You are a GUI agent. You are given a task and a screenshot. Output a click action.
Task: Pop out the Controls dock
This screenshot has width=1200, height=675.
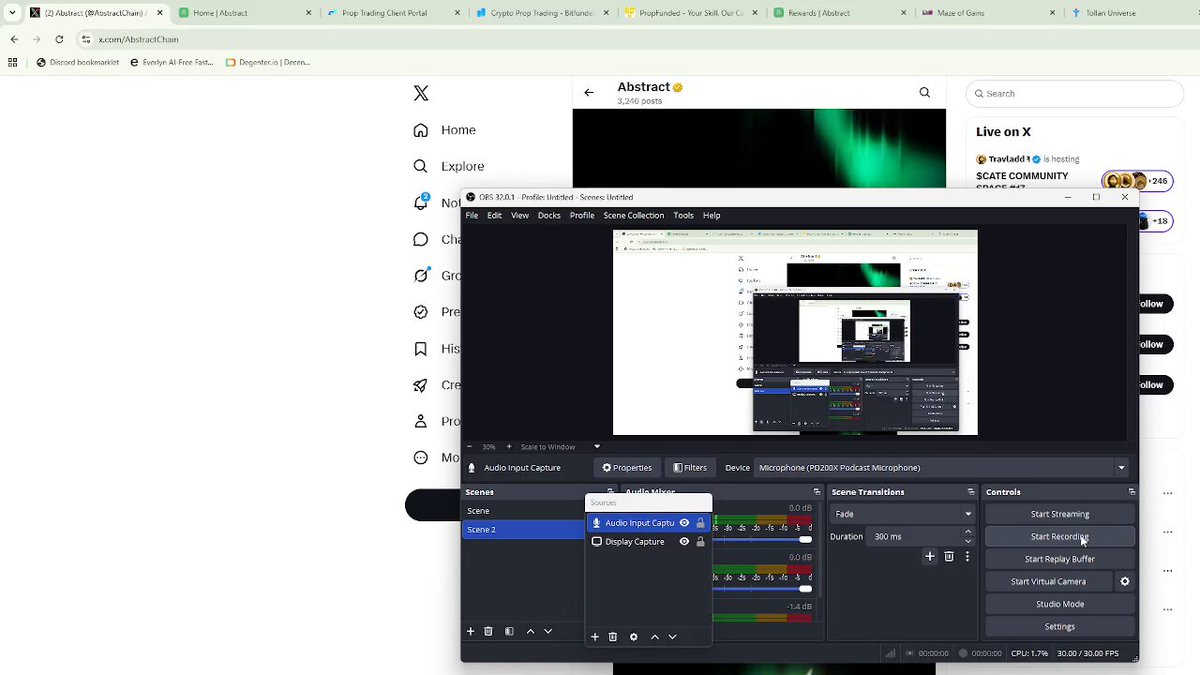pyautogui.click(x=1131, y=492)
